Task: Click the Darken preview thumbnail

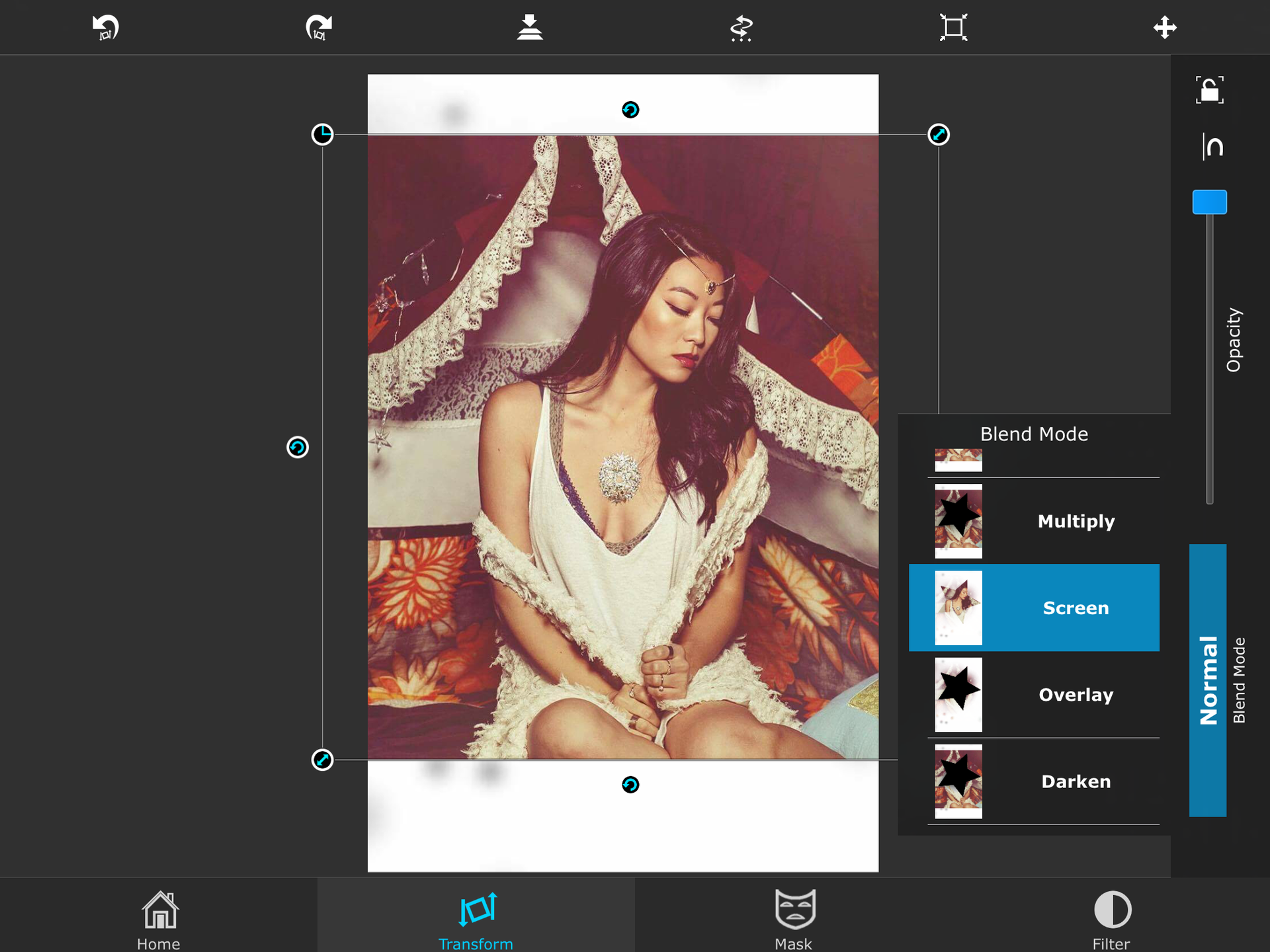Action: pyautogui.click(x=958, y=781)
